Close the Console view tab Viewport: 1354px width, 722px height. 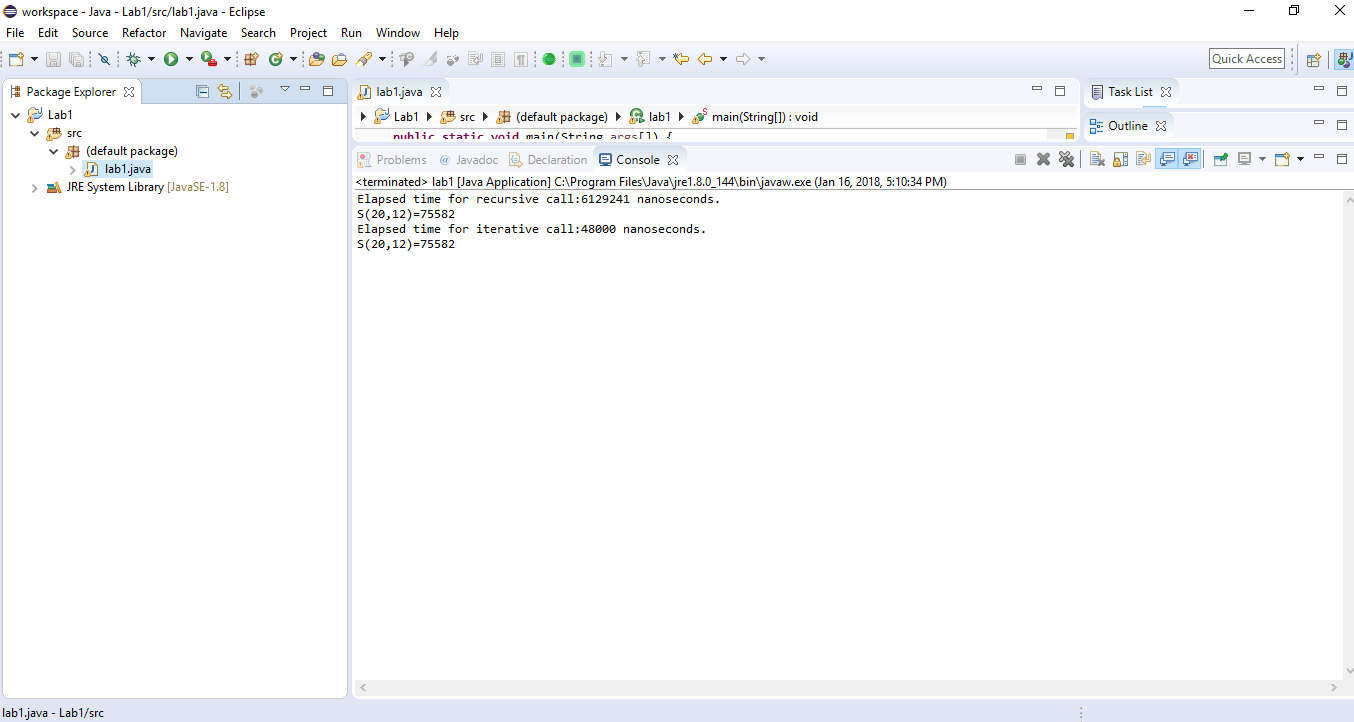pyautogui.click(x=673, y=160)
